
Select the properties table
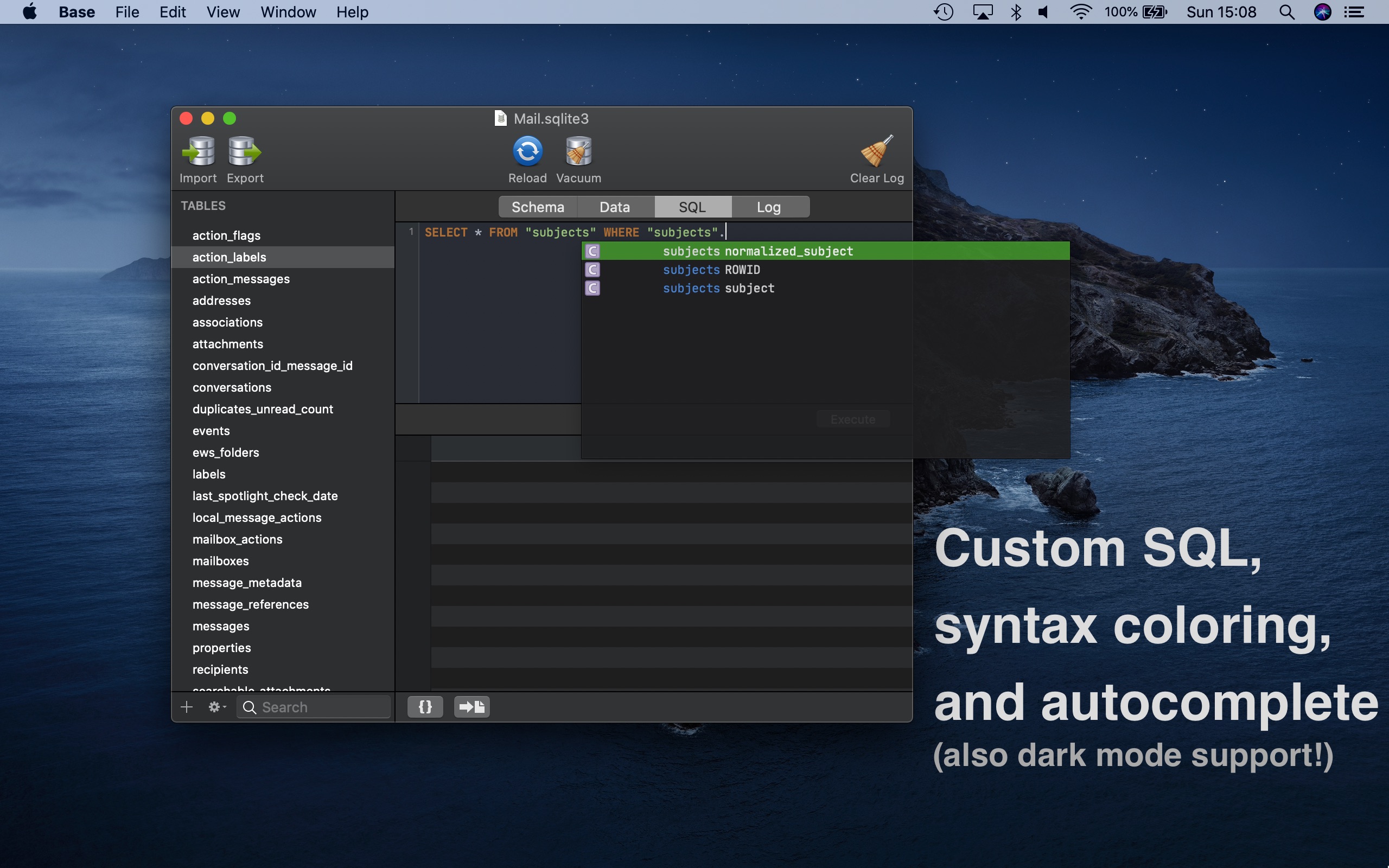click(x=283, y=648)
